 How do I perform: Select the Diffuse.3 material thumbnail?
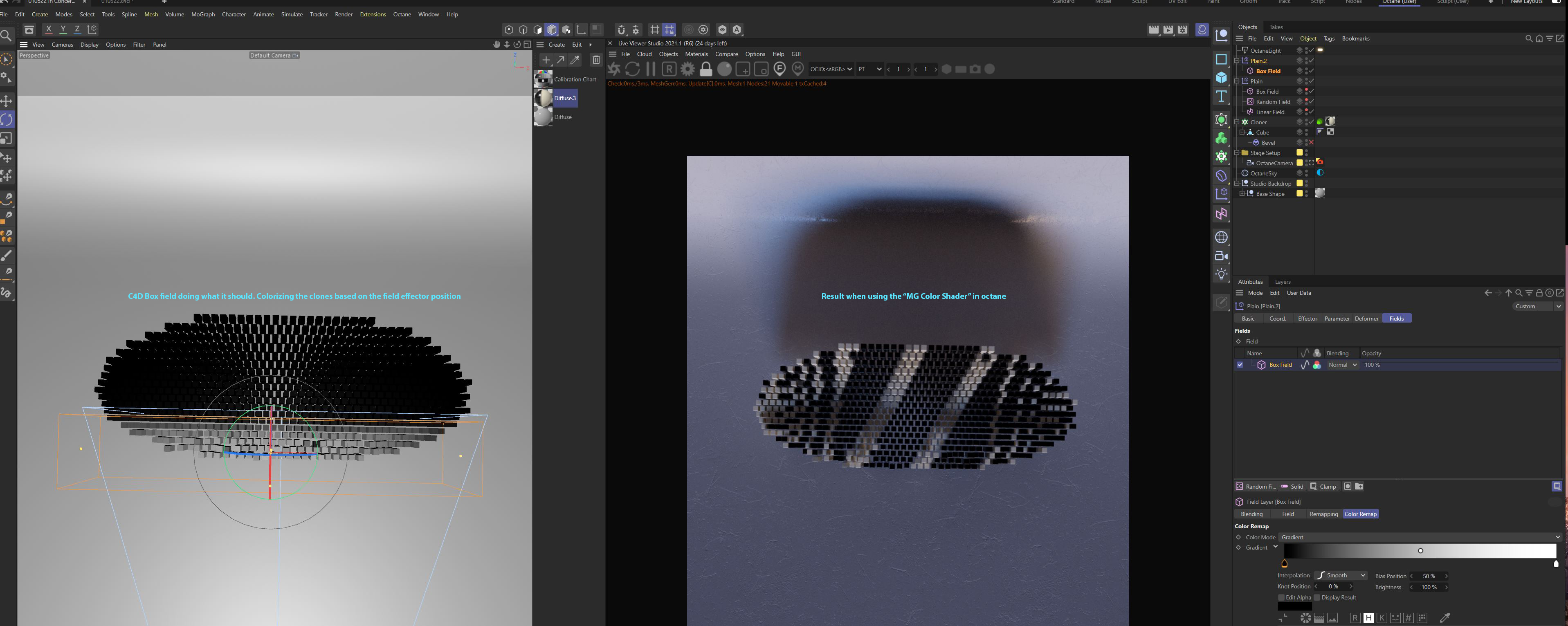pyautogui.click(x=543, y=98)
